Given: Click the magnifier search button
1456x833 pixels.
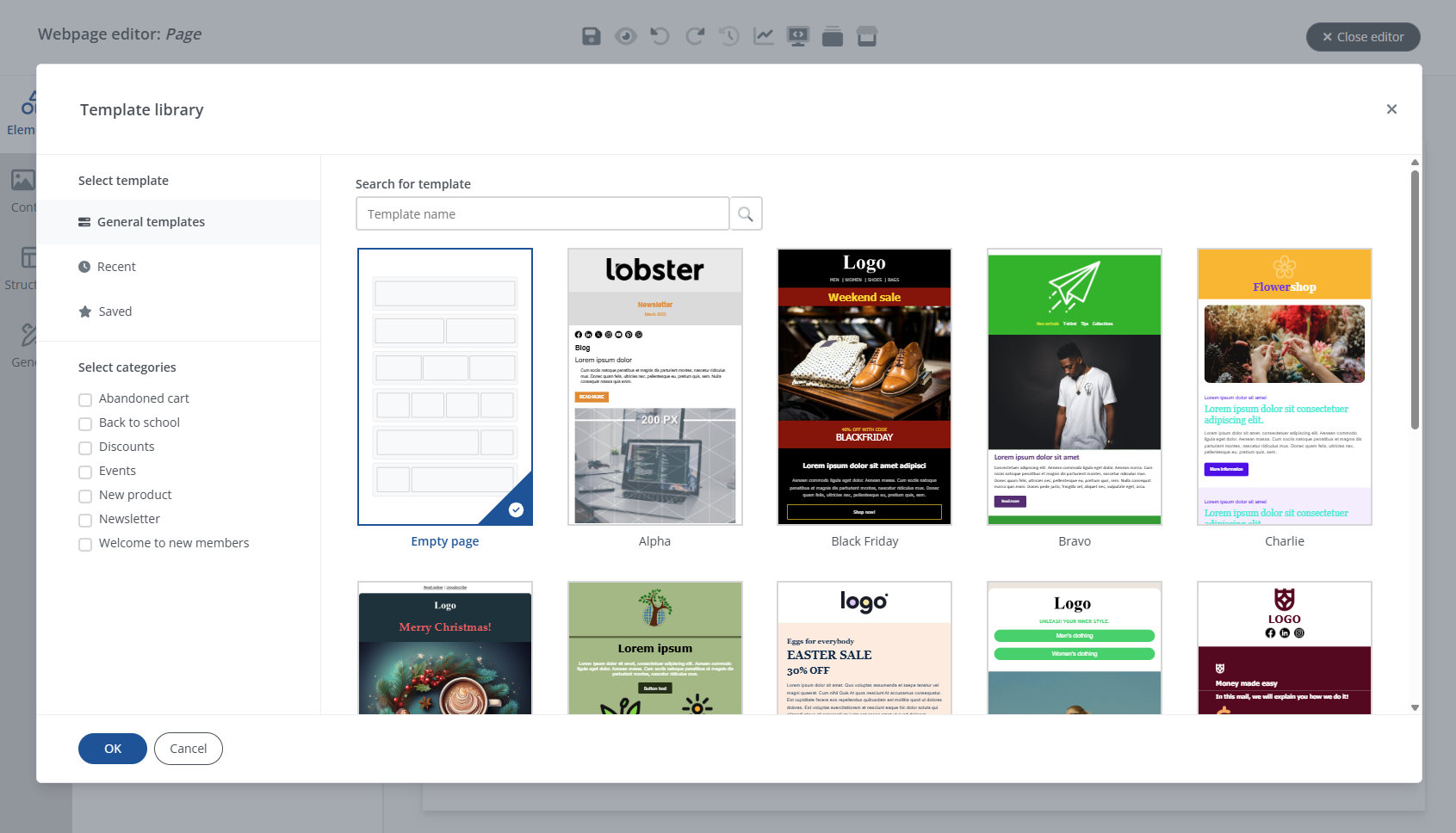Looking at the screenshot, I should 746,214.
